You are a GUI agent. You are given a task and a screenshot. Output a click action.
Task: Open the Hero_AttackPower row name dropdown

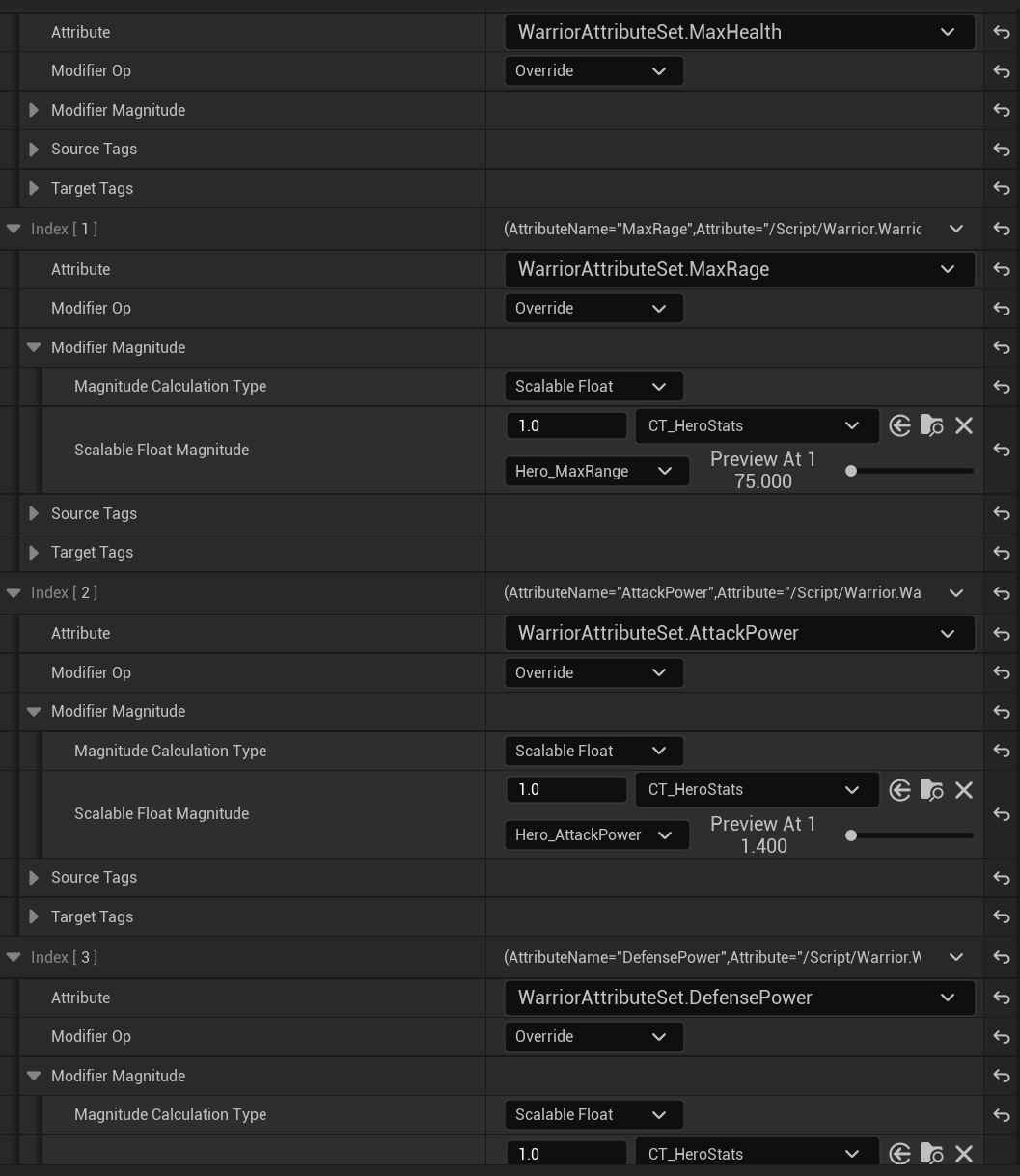[x=595, y=834]
